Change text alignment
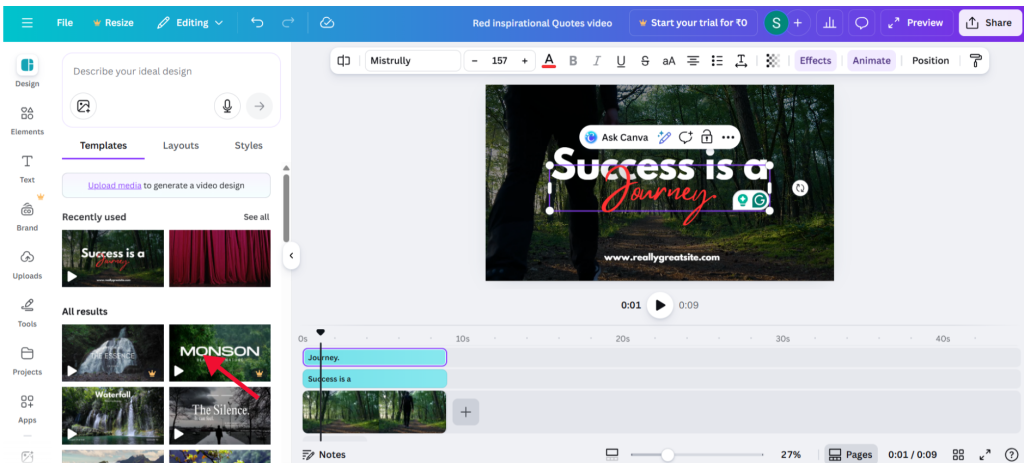The height and width of the screenshot is (463, 1024). tap(693, 61)
